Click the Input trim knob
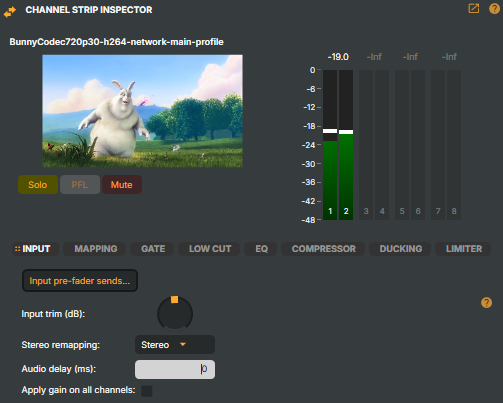This screenshot has height=403, width=503. tap(175, 314)
